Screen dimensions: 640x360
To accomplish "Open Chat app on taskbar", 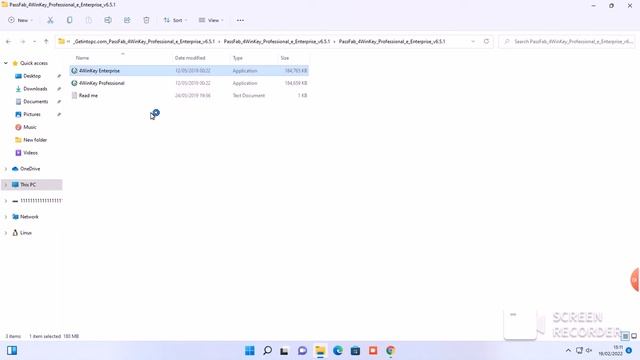I will pos(302,351).
